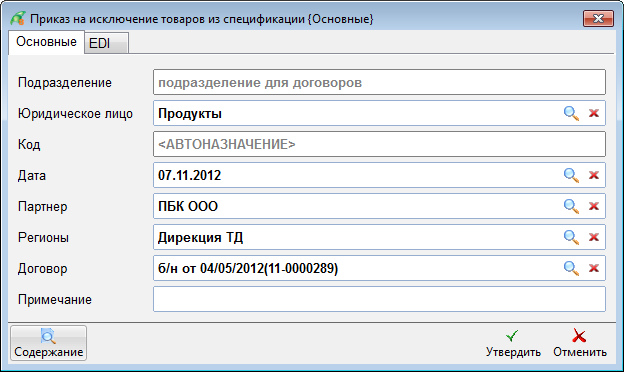
Task: Confirm with the Утвердить button
Action: tap(513, 343)
